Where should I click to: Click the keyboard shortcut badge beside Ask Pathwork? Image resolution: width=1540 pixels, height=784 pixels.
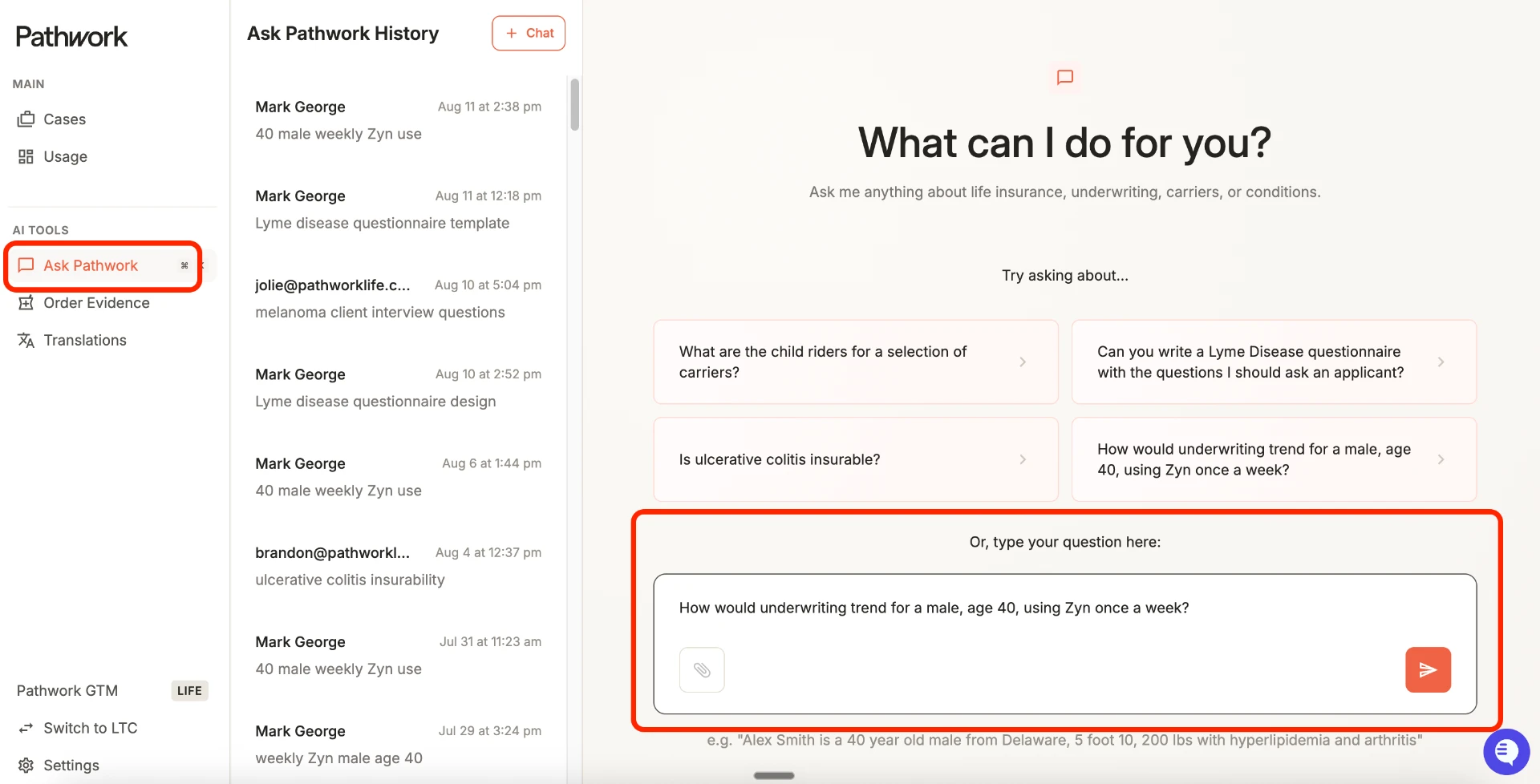tap(184, 265)
